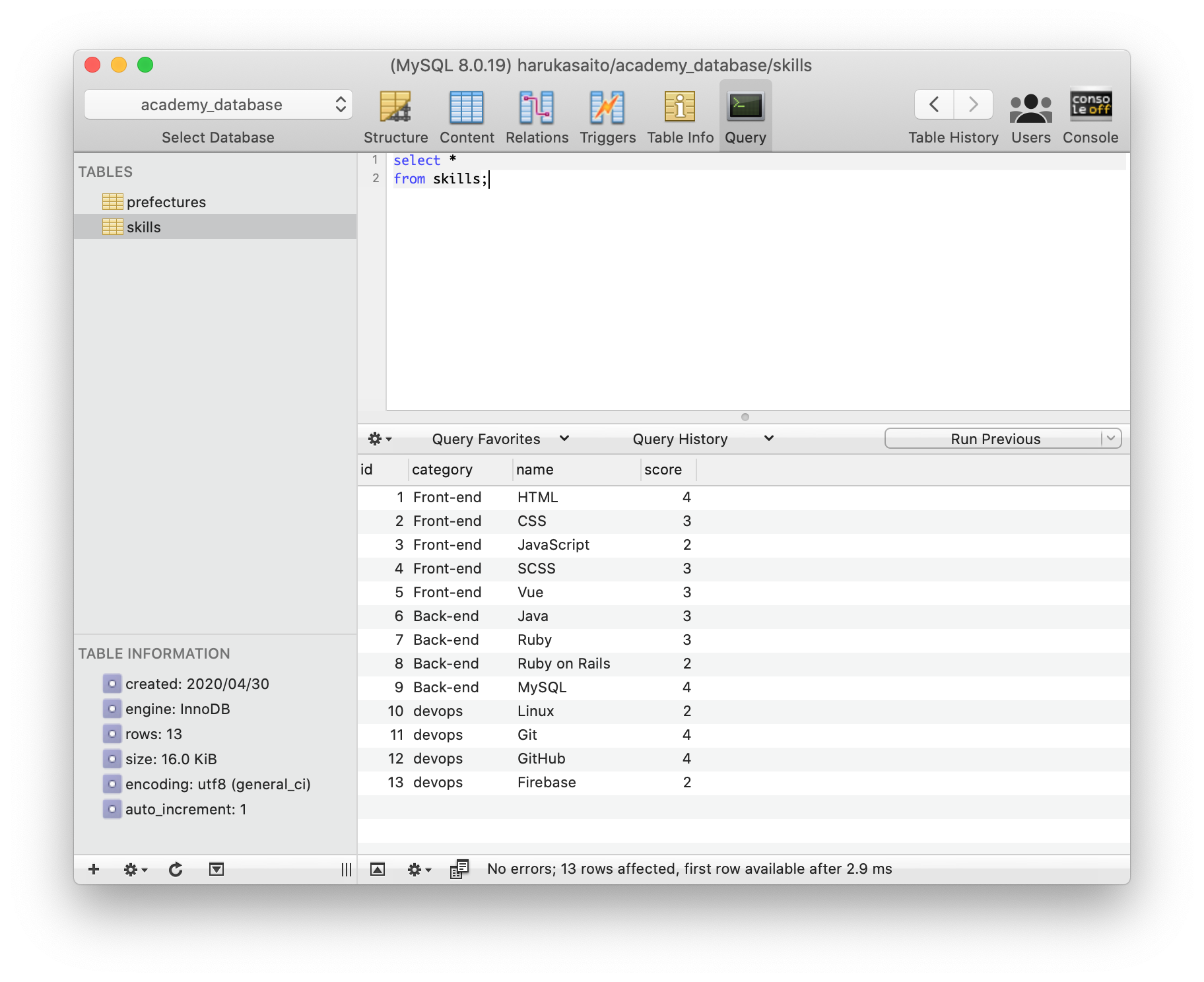Switch to Structure view

pos(395,115)
